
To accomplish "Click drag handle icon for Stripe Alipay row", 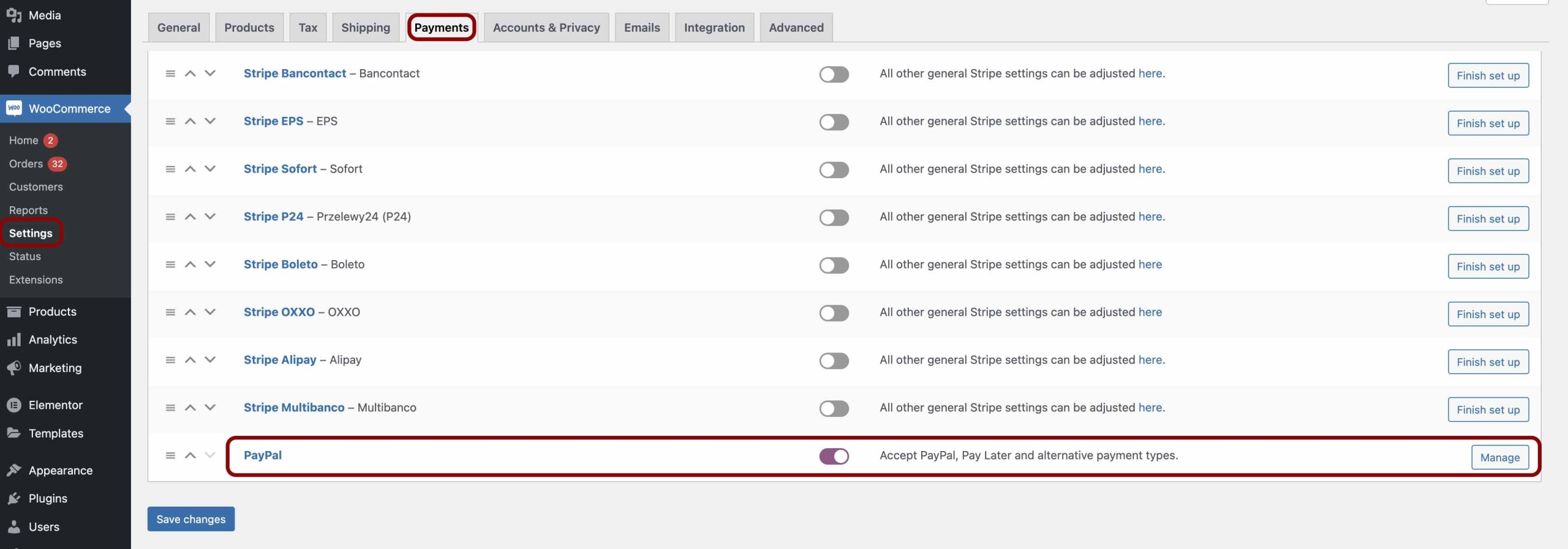I will (170, 360).
